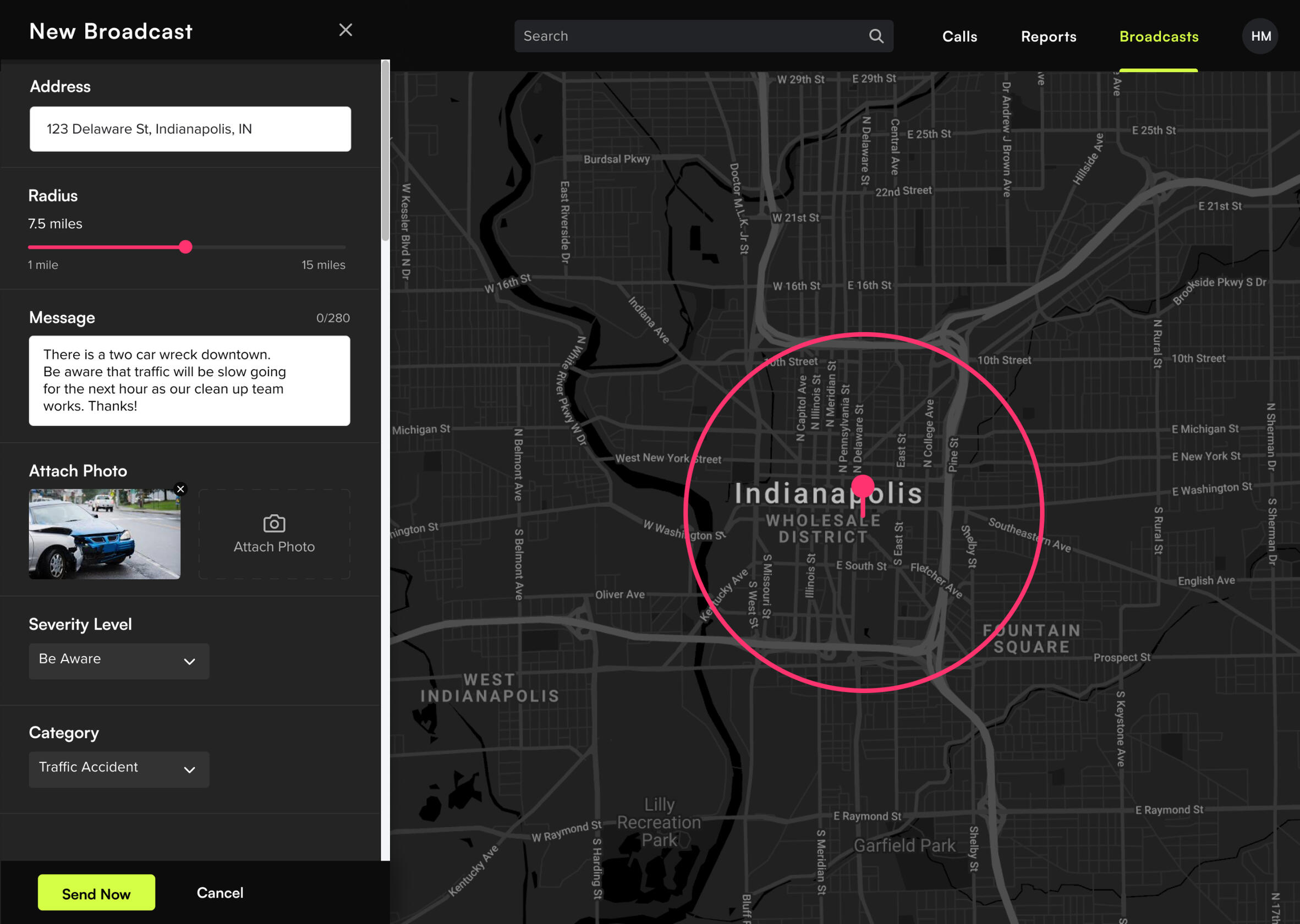This screenshot has width=1300, height=924.
Task: Click the search magnifier icon
Action: point(876,36)
